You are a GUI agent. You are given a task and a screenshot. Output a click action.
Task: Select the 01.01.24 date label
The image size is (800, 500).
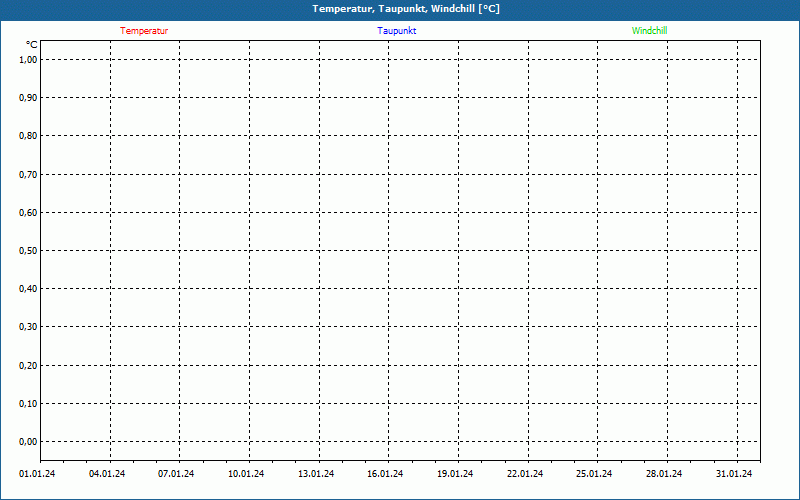point(37,474)
